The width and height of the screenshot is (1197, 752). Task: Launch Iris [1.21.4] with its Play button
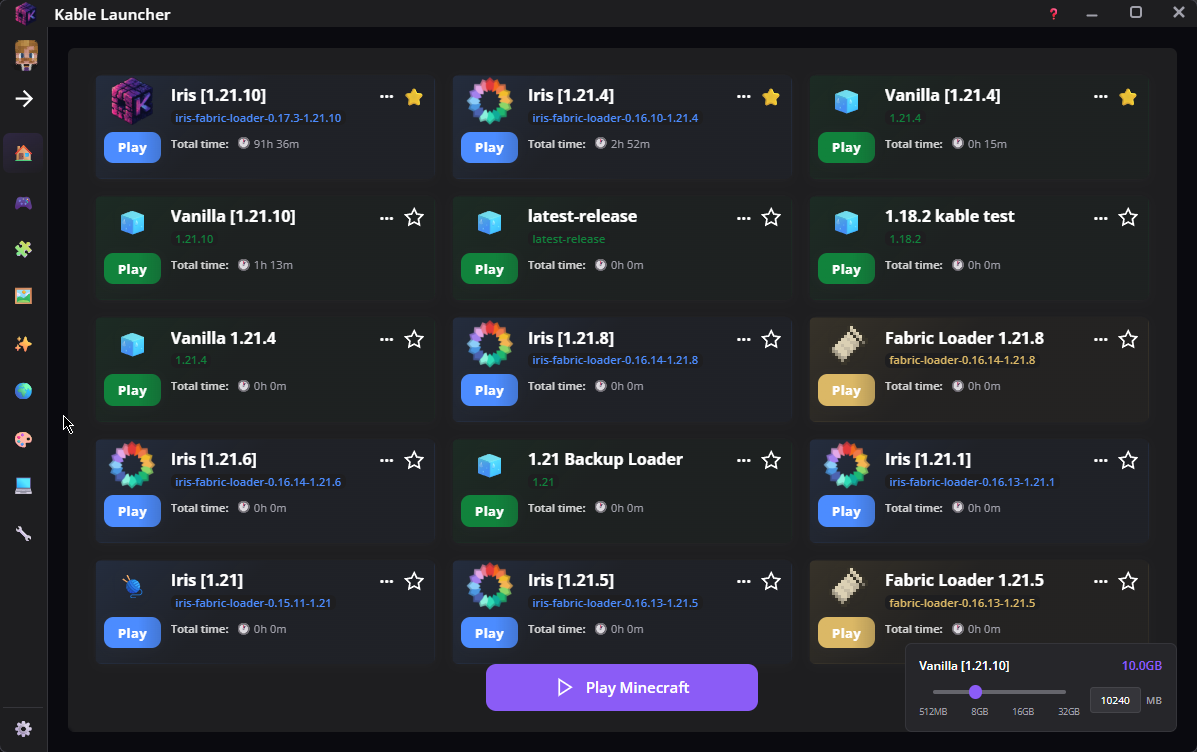pos(488,147)
